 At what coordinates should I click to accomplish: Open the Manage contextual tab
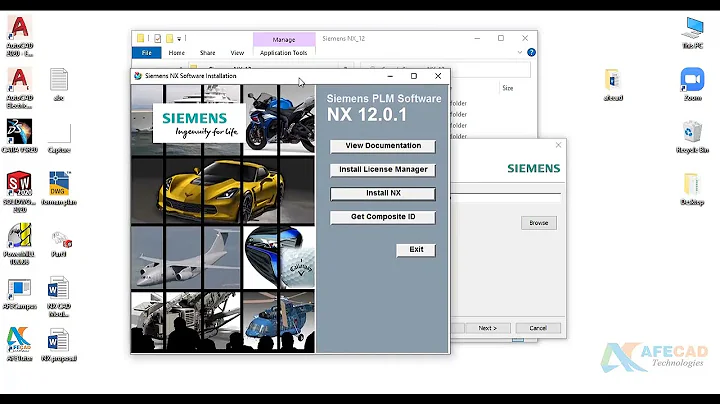click(284, 39)
